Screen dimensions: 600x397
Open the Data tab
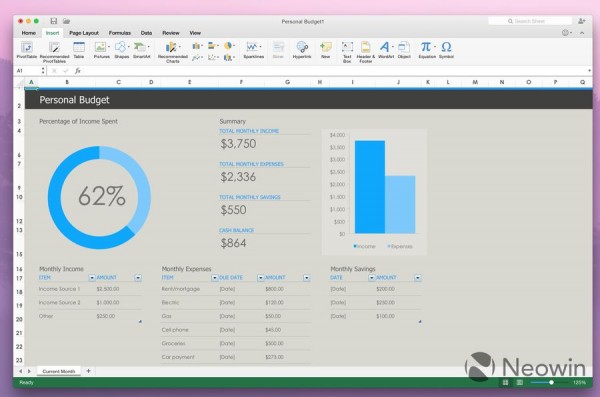tap(146, 33)
